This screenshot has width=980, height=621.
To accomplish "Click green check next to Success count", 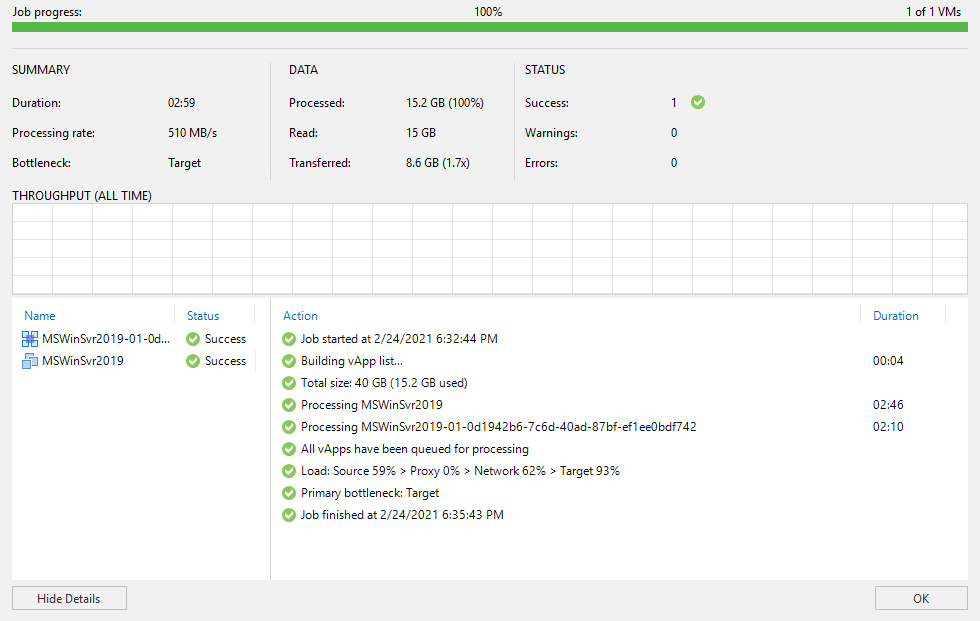I will click(x=698, y=102).
